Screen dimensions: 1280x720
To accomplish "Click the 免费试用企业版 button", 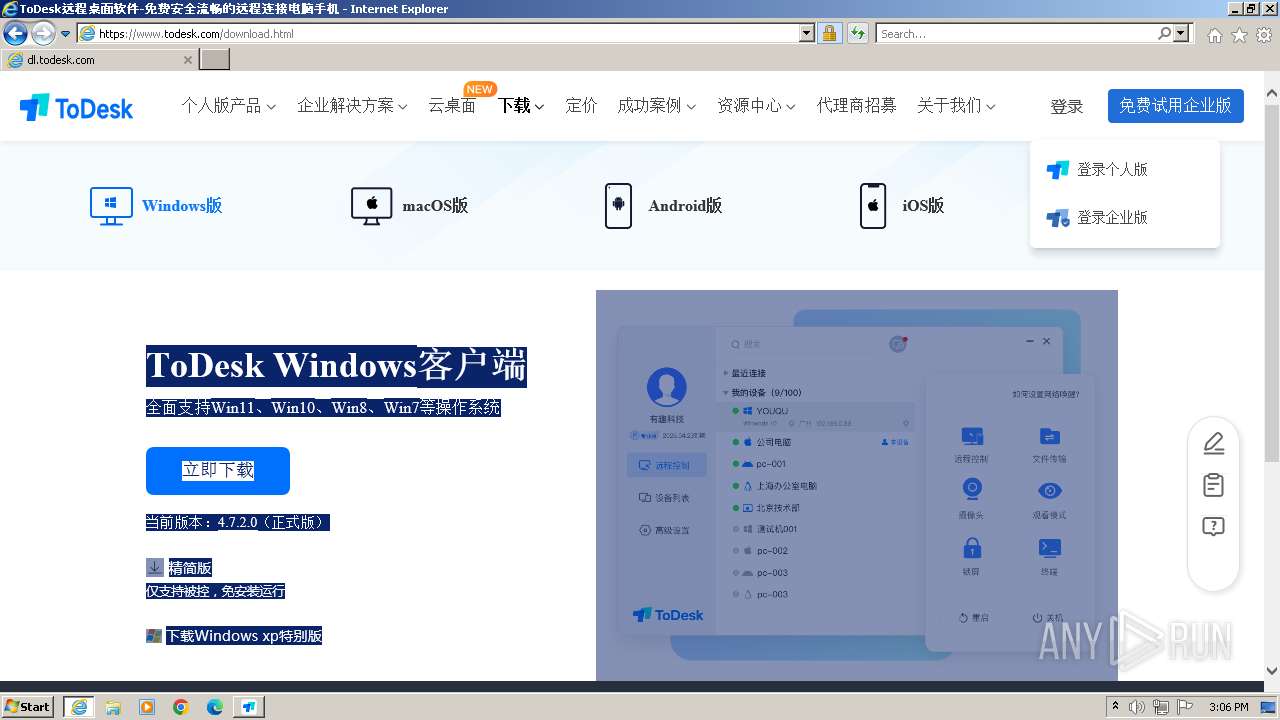I will pos(1175,105).
